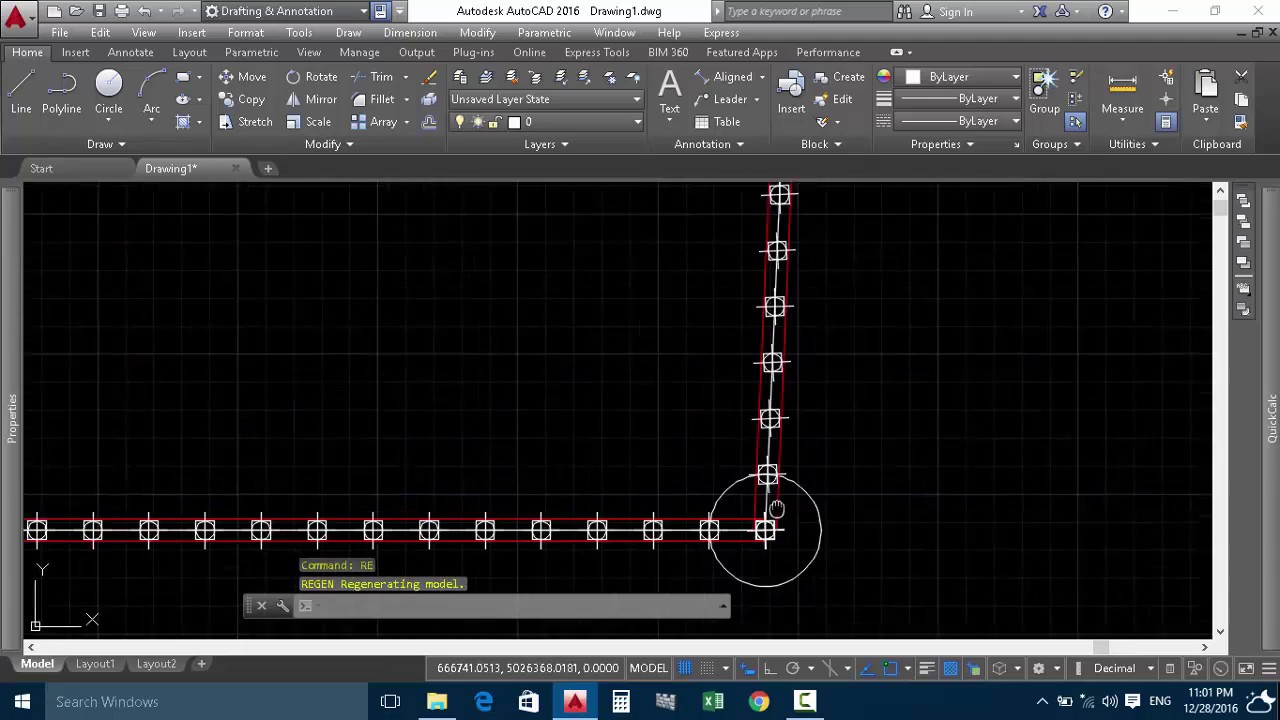Open the File menu
Image resolution: width=1280 pixels, height=720 pixels.
click(60, 32)
